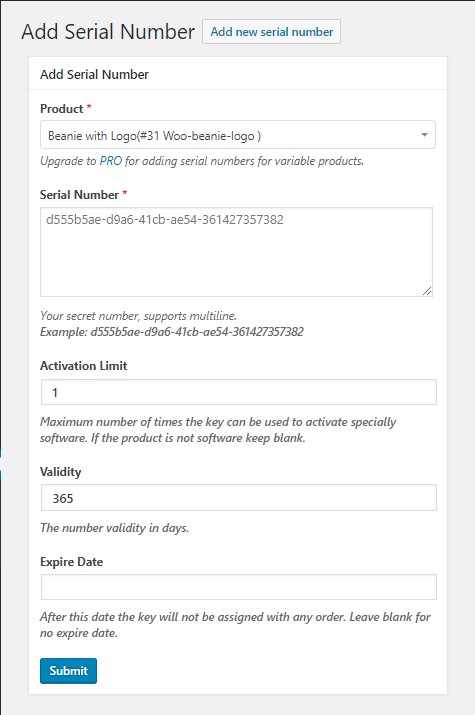Click the example serial number hint text
475x715 pixels.
[x=172, y=332]
